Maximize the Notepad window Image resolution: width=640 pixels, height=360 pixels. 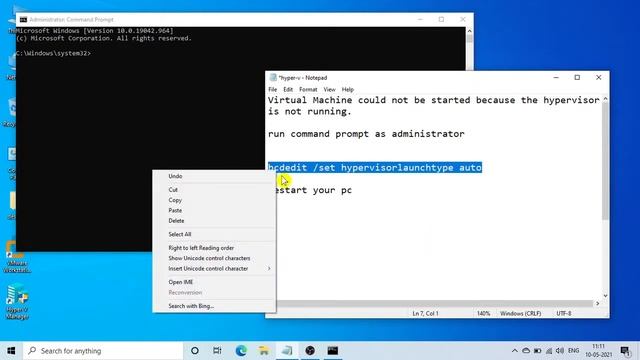tap(577, 78)
